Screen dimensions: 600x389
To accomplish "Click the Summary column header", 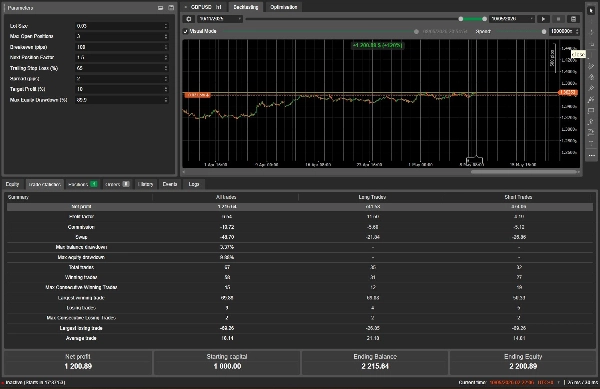I will (18, 197).
